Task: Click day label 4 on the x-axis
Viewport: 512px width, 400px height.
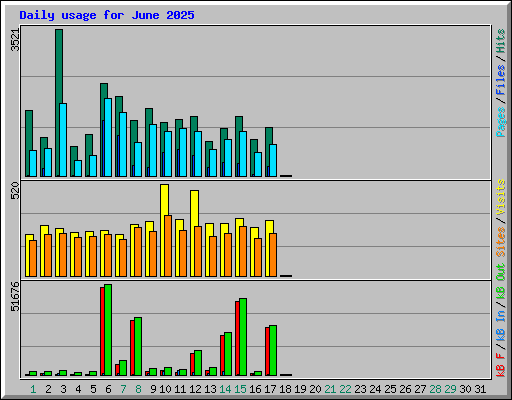Action: [x=78, y=389]
